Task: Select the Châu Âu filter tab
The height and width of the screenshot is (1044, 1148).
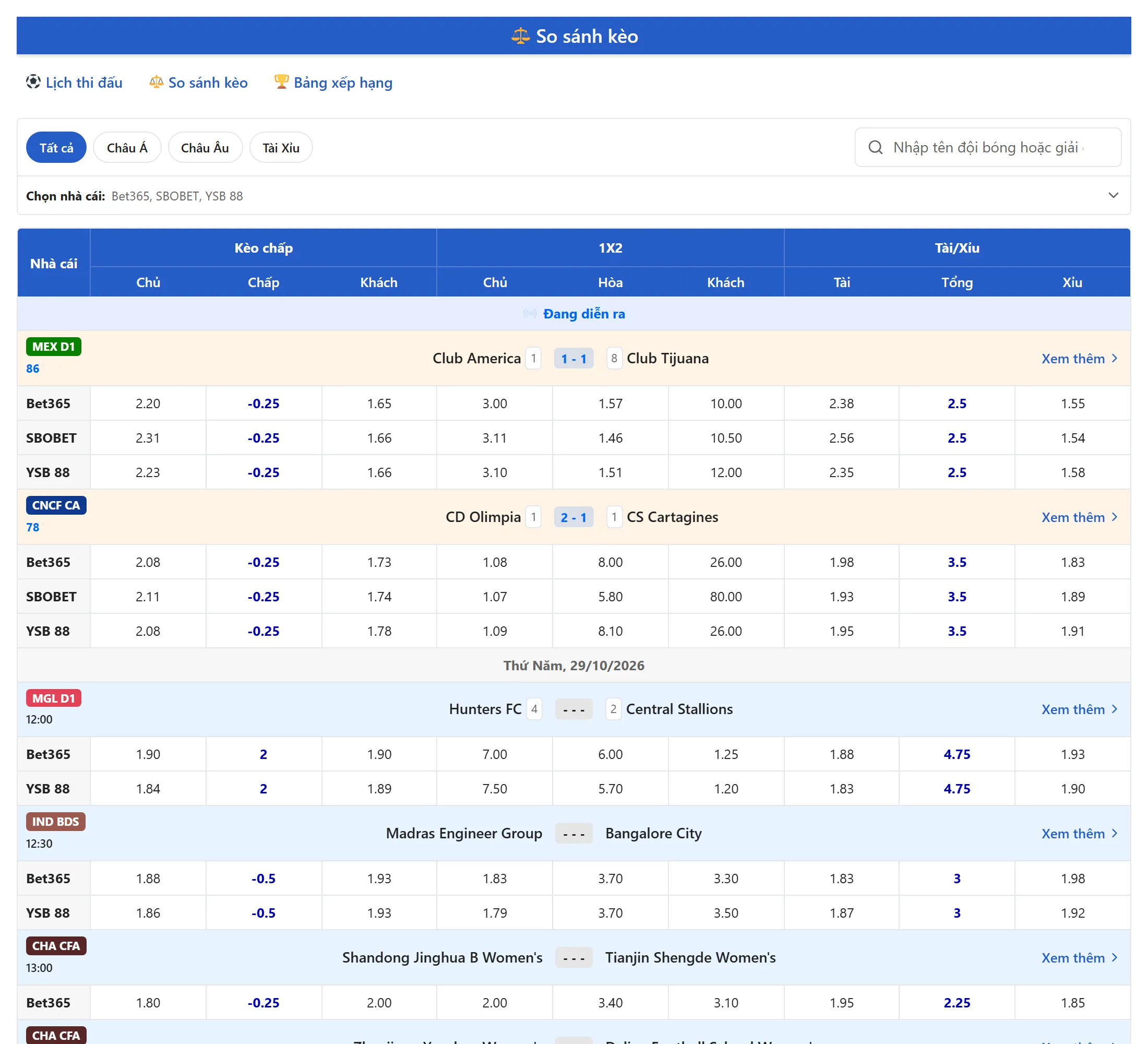Action: point(205,148)
